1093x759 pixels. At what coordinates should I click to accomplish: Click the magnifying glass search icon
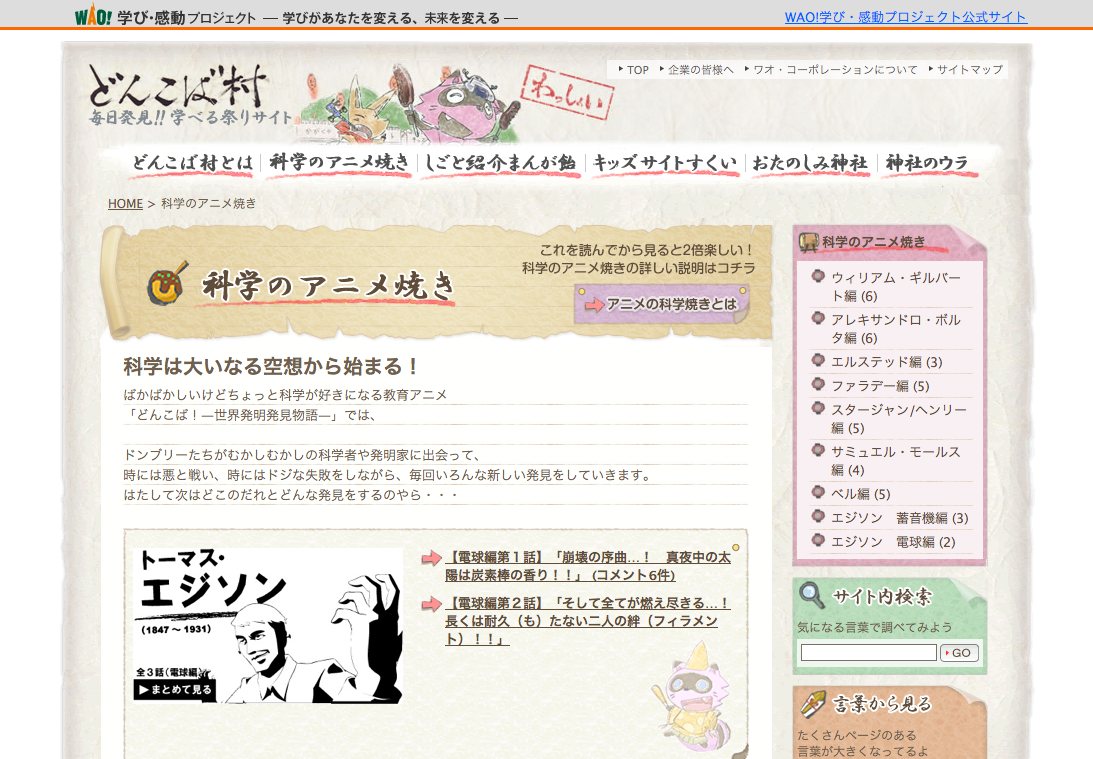[811, 595]
